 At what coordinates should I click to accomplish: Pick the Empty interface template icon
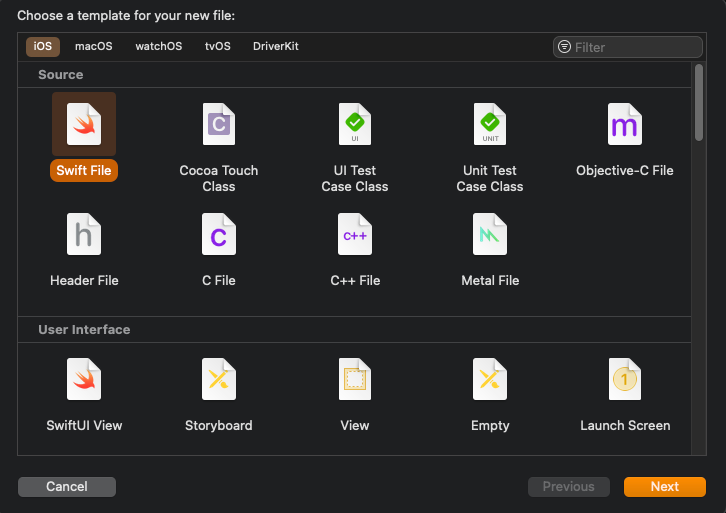click(x=490, y=379)
